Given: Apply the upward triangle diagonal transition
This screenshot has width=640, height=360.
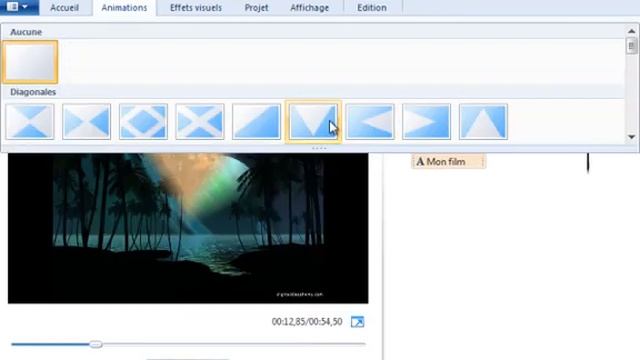Looking at the screenshot, I should (x=483, y=122).
